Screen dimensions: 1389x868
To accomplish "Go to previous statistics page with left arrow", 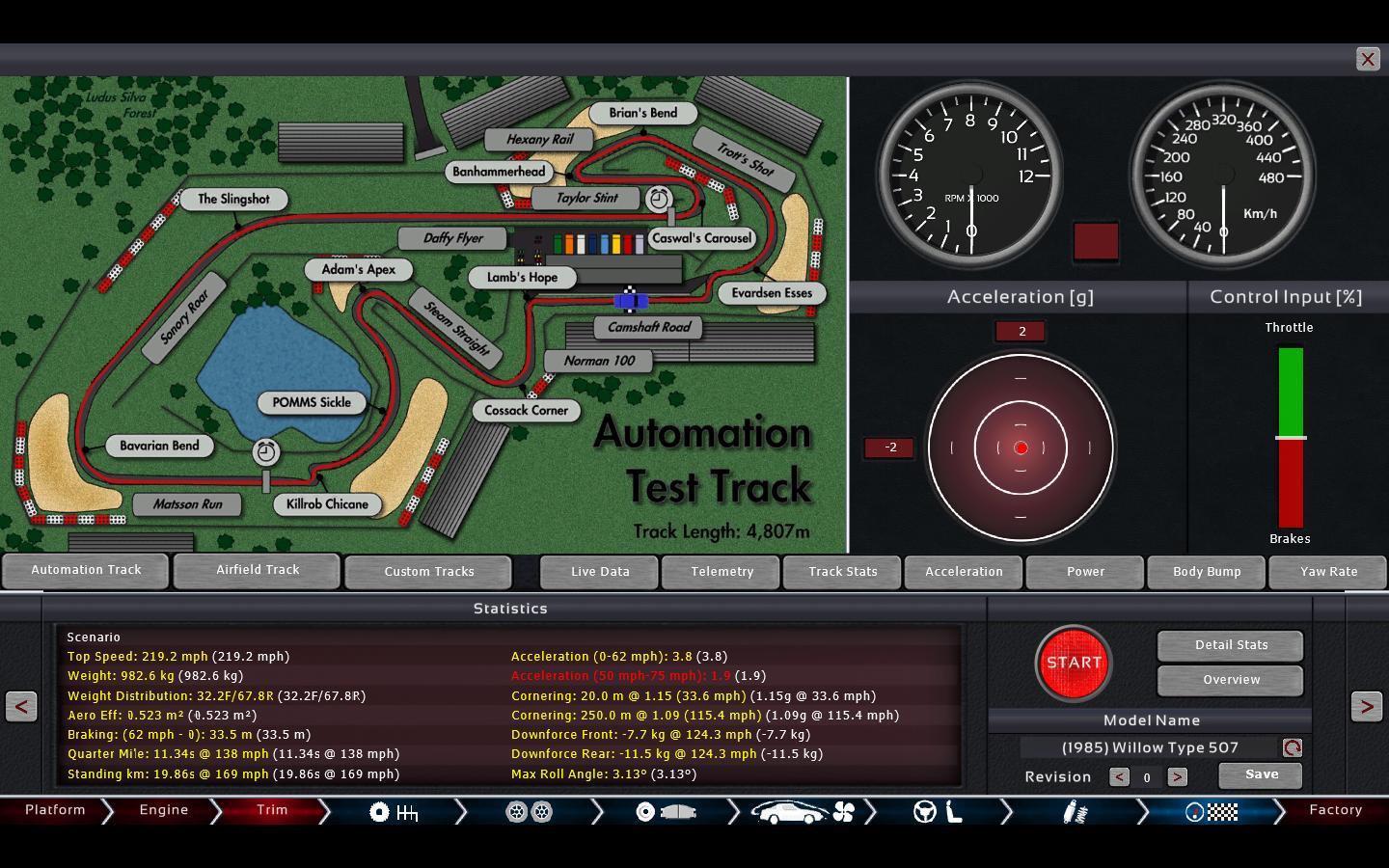I will click(21, 706).
